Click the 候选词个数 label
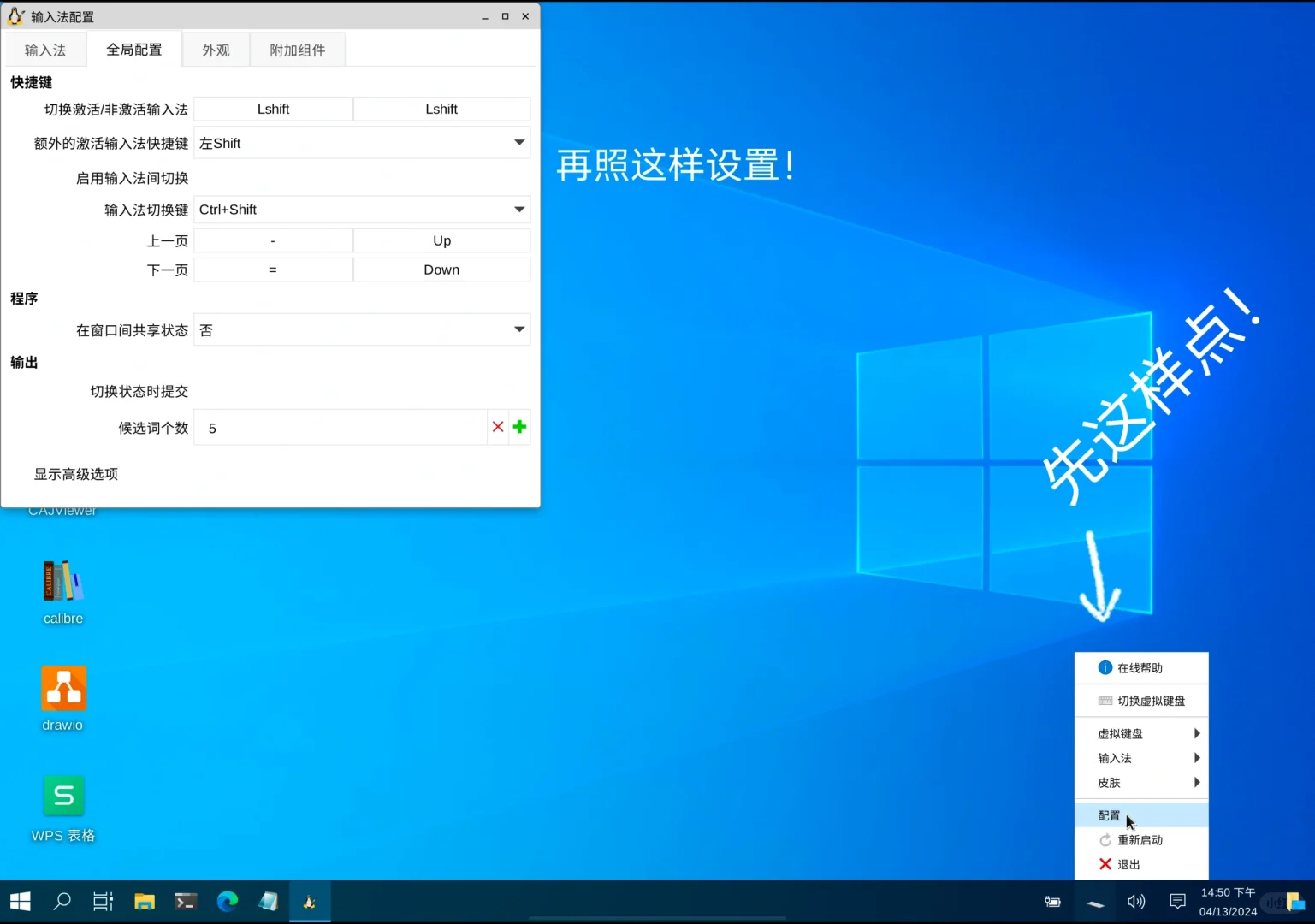 153,428
